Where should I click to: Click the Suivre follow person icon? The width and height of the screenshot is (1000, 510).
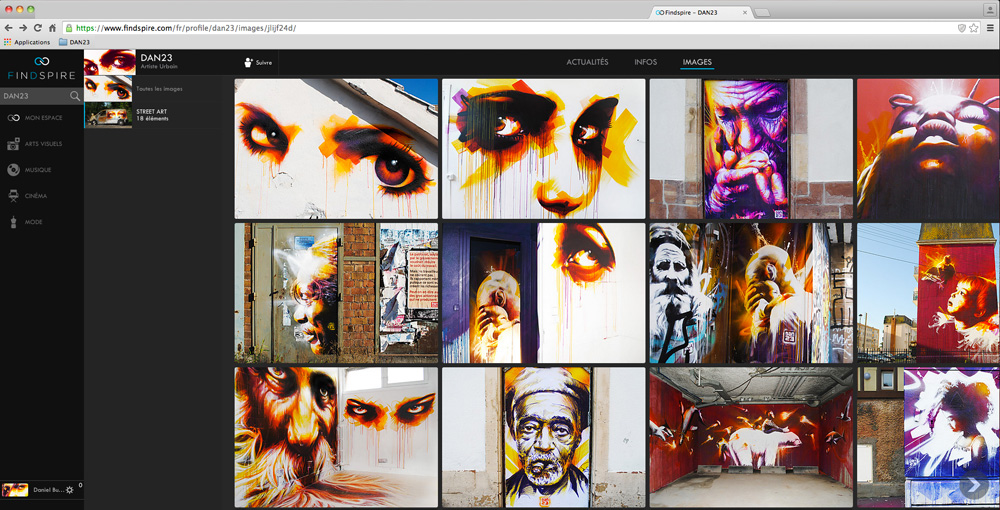click(248, 62)
